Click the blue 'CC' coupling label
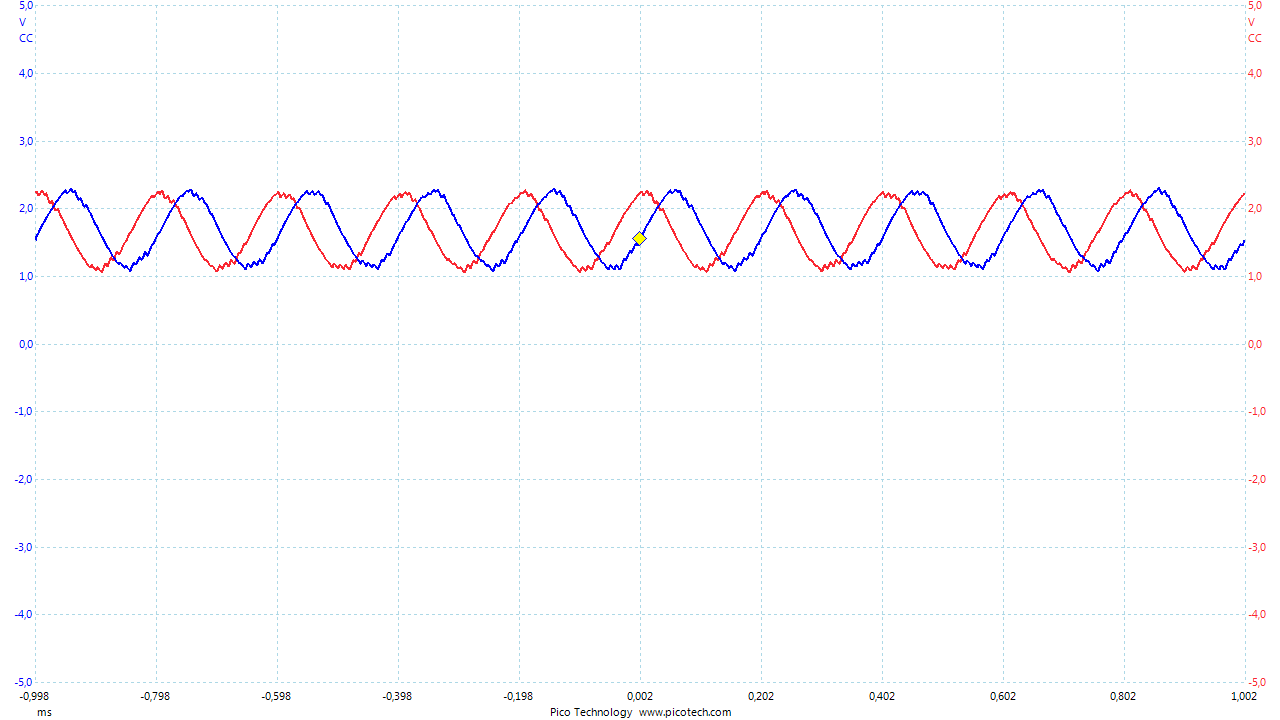 [x=26, y=38]
